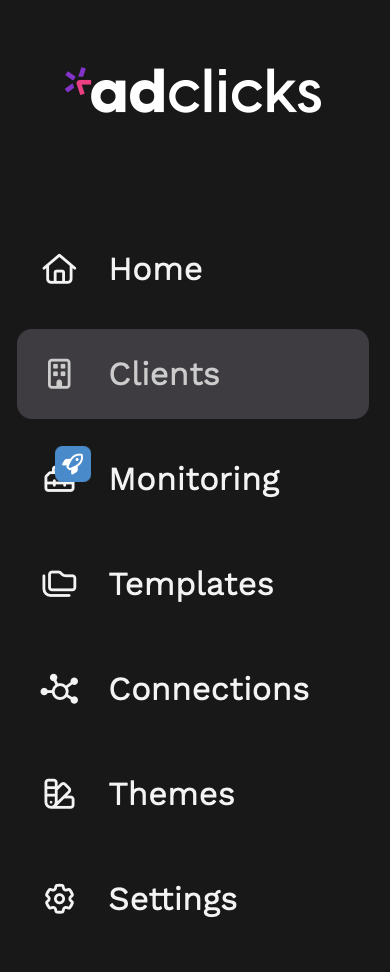The width and height of the screenshot is (390, 972).
Task: Click the Connections network nodes icon
Action: pos(60,689)
